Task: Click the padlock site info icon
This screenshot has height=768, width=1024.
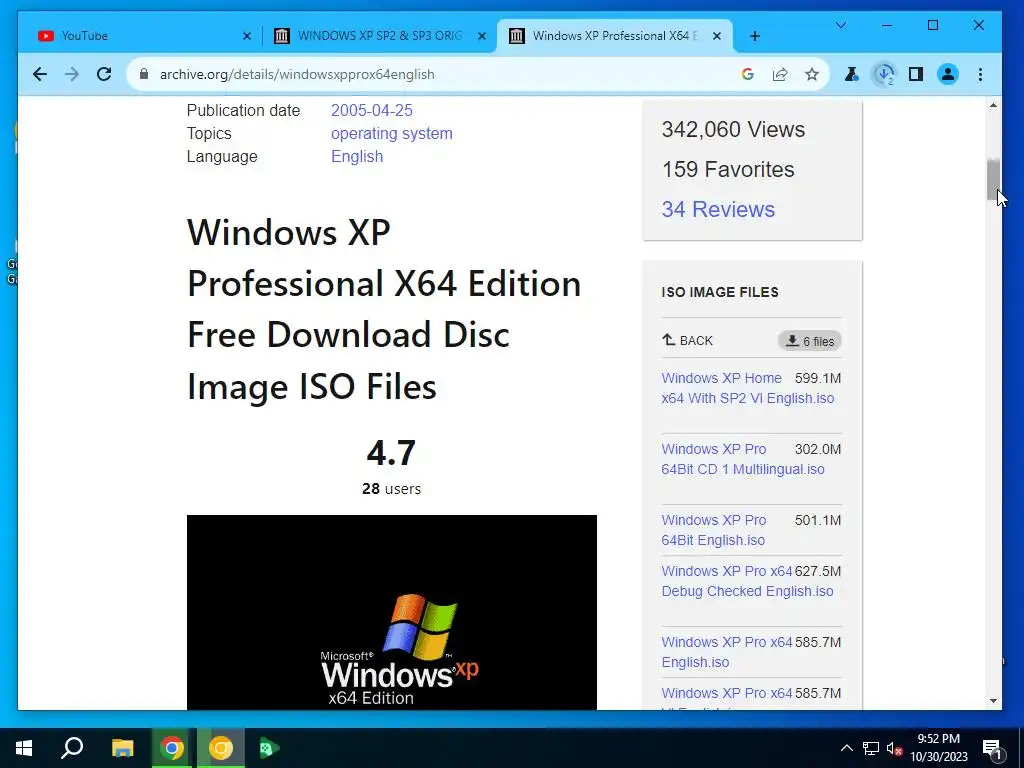Action: 144,74
